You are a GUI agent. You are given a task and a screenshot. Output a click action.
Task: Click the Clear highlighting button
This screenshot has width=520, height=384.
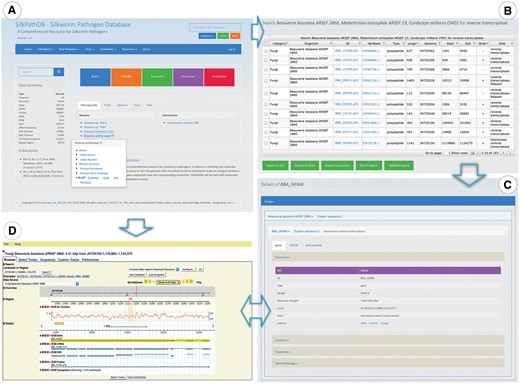pos(137,377)
